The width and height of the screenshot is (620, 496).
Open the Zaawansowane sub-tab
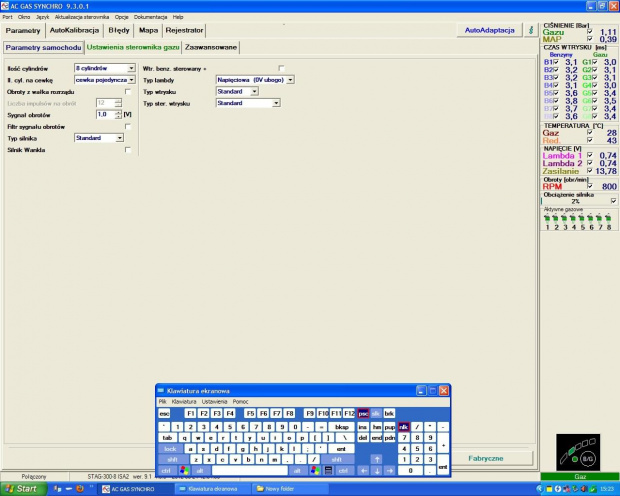coord(212,47)
